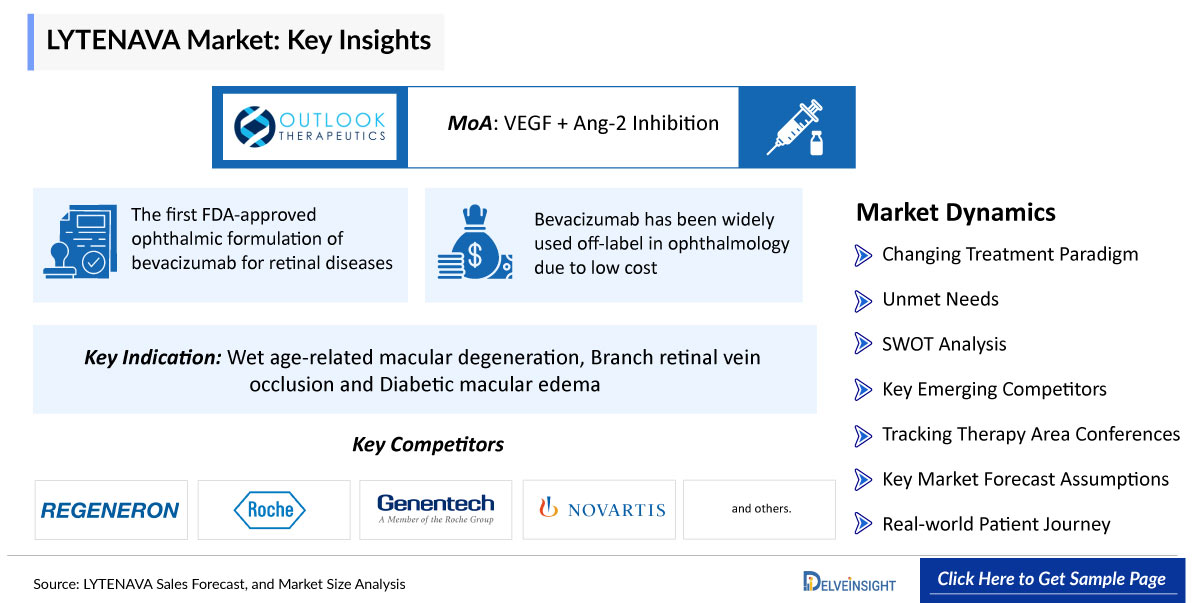This screenshot has width=1200, height=603.
Task: Click the Outlook Therapeutics logo
Action: pyautogui.click(x=309, y=126)
